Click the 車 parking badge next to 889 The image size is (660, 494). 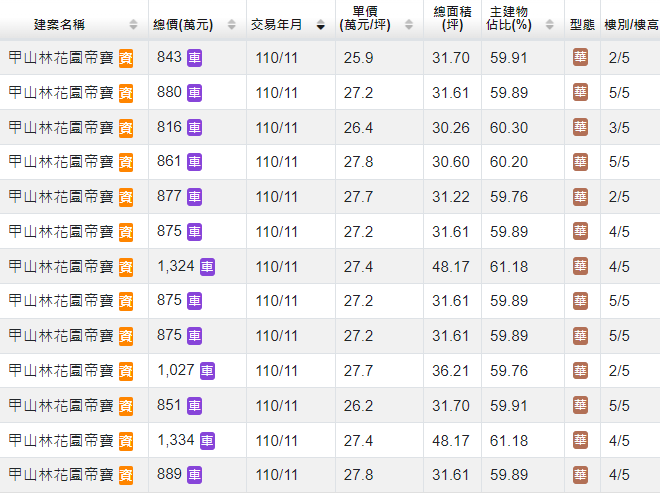(x=194, y=475)
